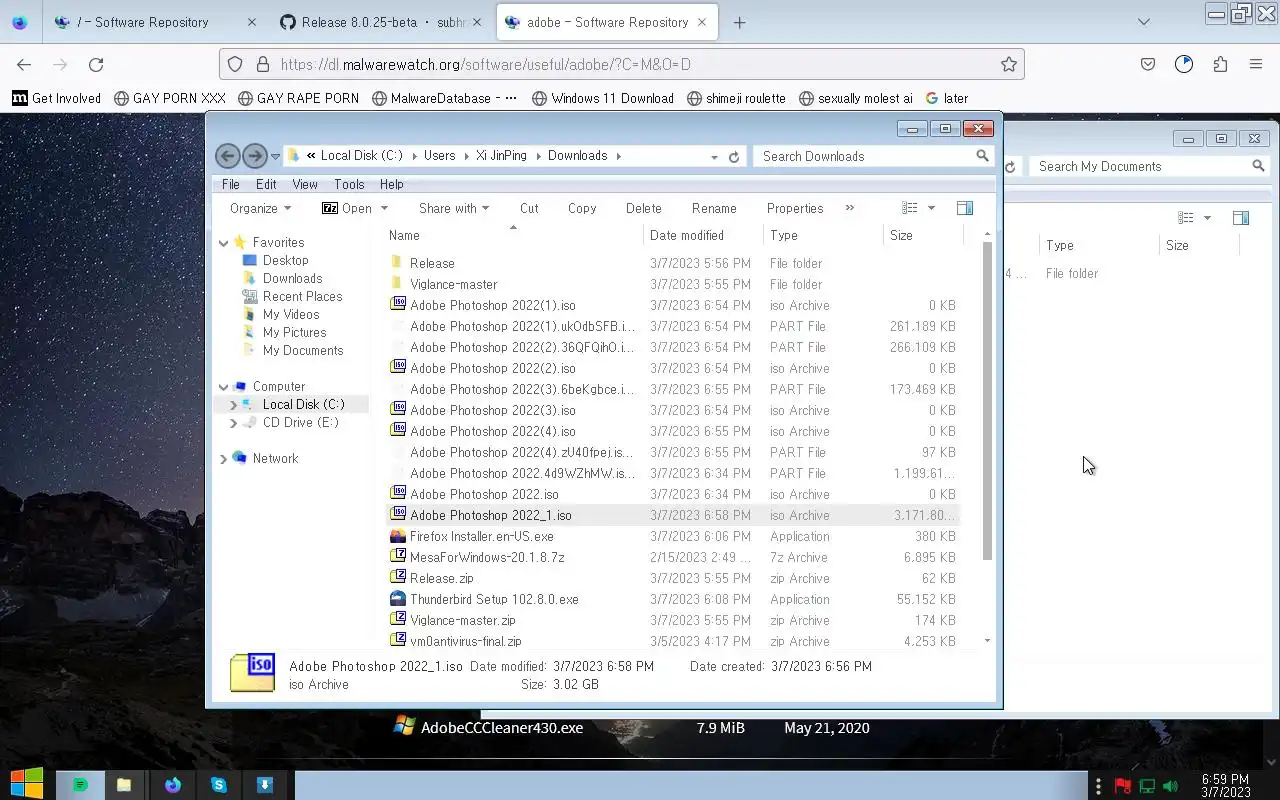Collapse the Favorites tree section
This screenshot has width=1280, height=800.
pos(224,243)
